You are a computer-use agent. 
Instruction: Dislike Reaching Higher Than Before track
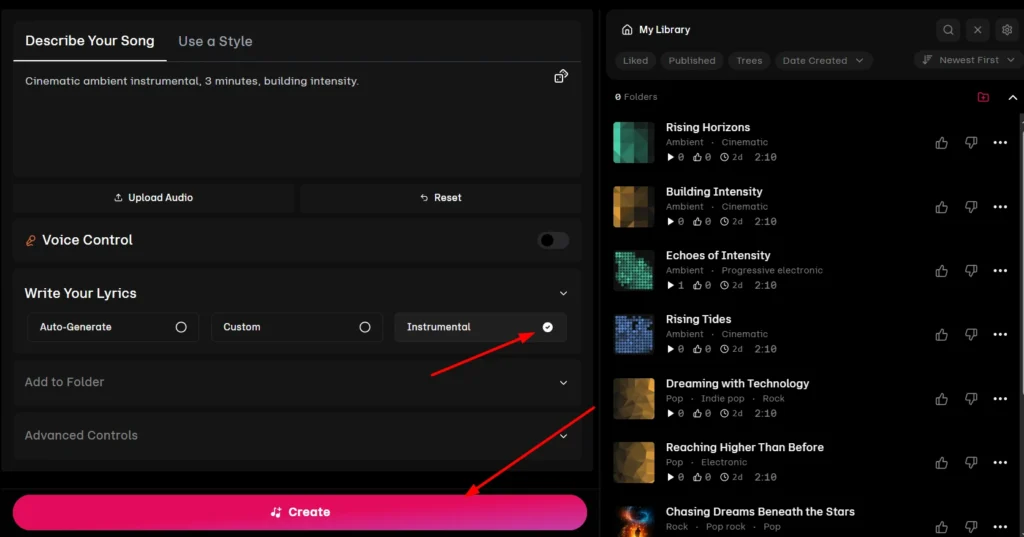pyautogui.click(x=971, y=463)
